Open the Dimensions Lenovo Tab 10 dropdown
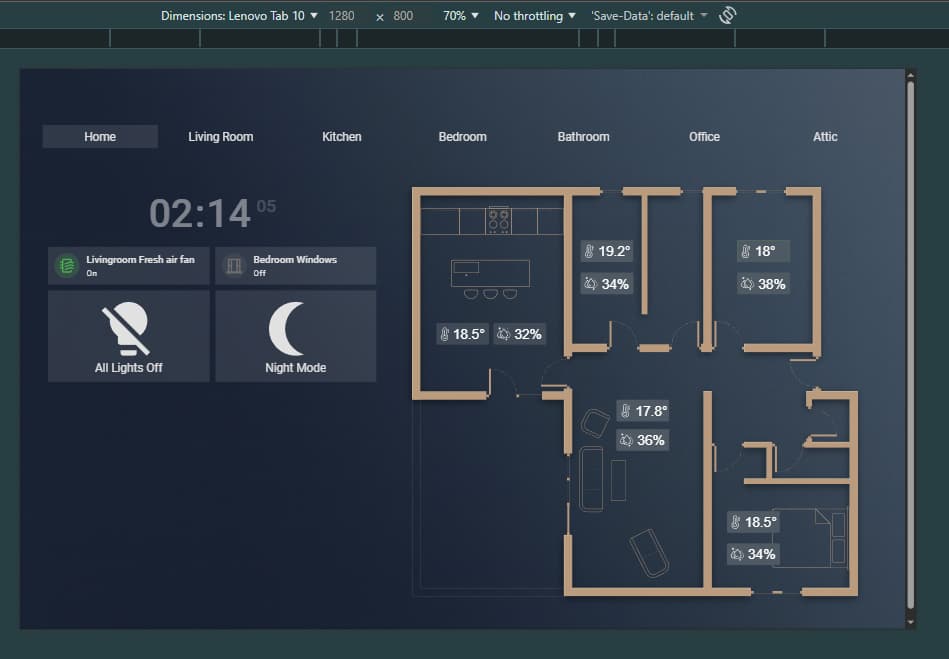949x659 pixels. pos(239,16)
